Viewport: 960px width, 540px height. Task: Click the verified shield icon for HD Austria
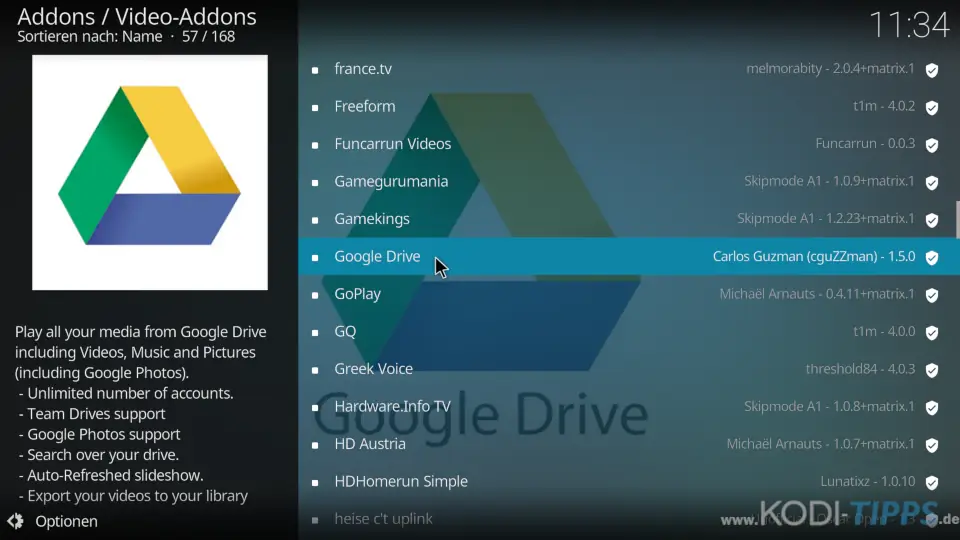pos(932,445)
